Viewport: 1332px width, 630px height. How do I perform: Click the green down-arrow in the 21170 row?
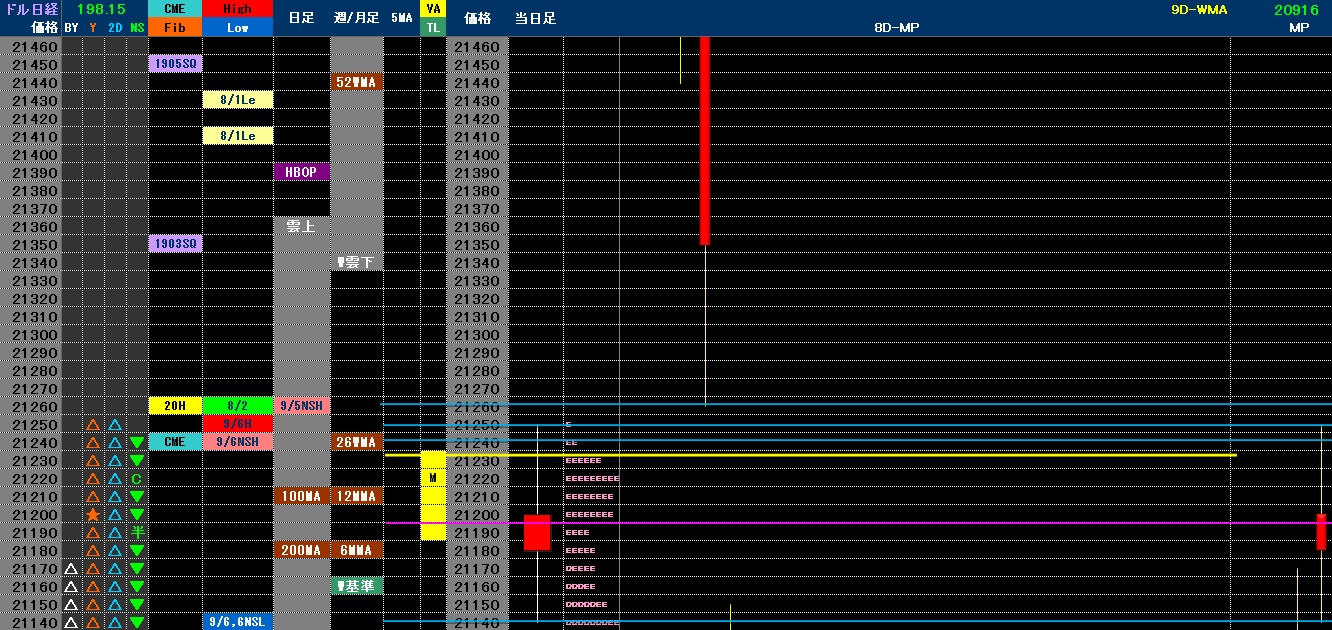[x=137, y=569]
